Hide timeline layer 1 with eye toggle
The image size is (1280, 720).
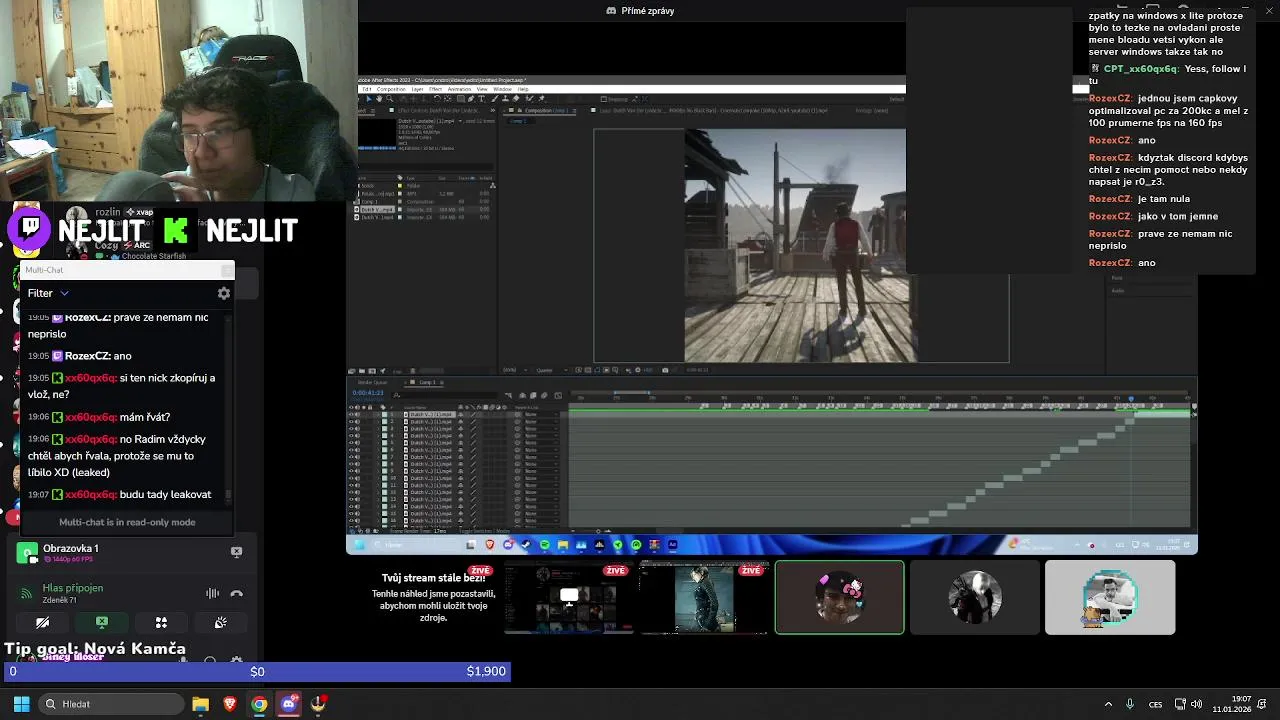[351, 415]
